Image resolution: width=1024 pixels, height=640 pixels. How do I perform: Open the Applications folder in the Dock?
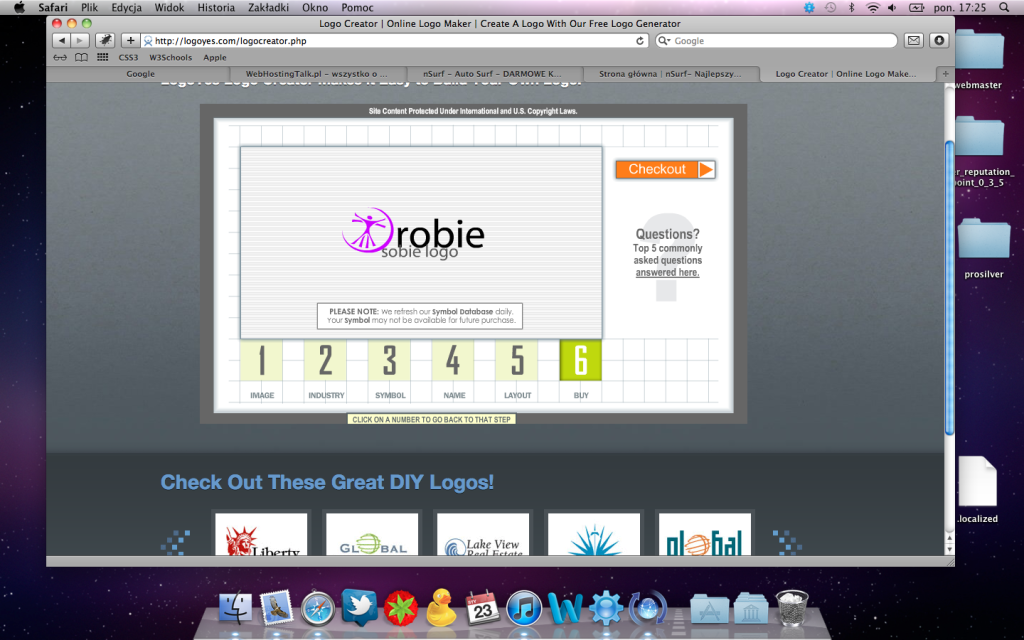[x=709, y=609]
